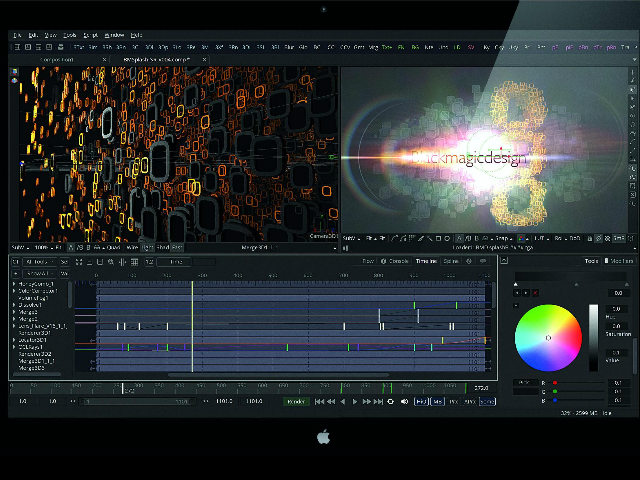Toggle Shad shadows in 3D viewer
The image size is (640, 480).
[x=162, y=247]
